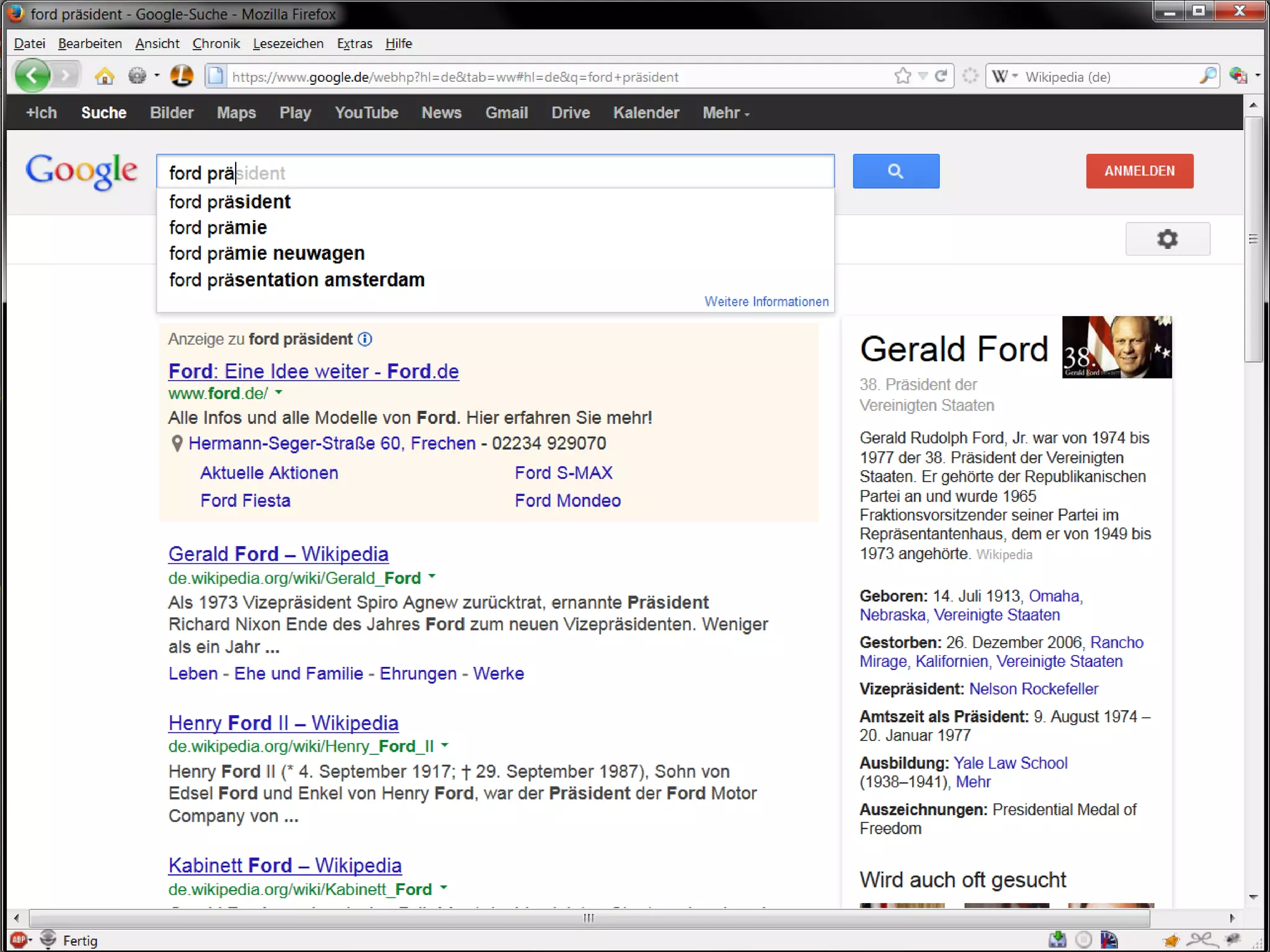The height and width of the screenshot is (952, 1270).
Task: Click the green back navigation arrow
Action: (32, 76)
